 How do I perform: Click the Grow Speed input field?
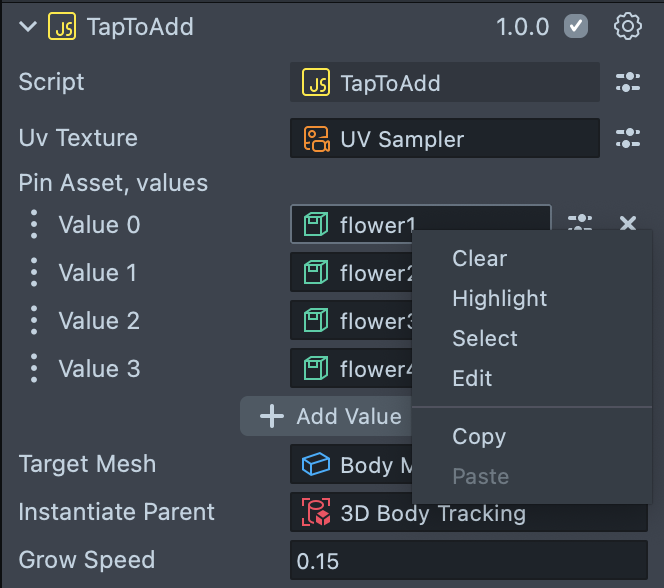click(468, 560)
